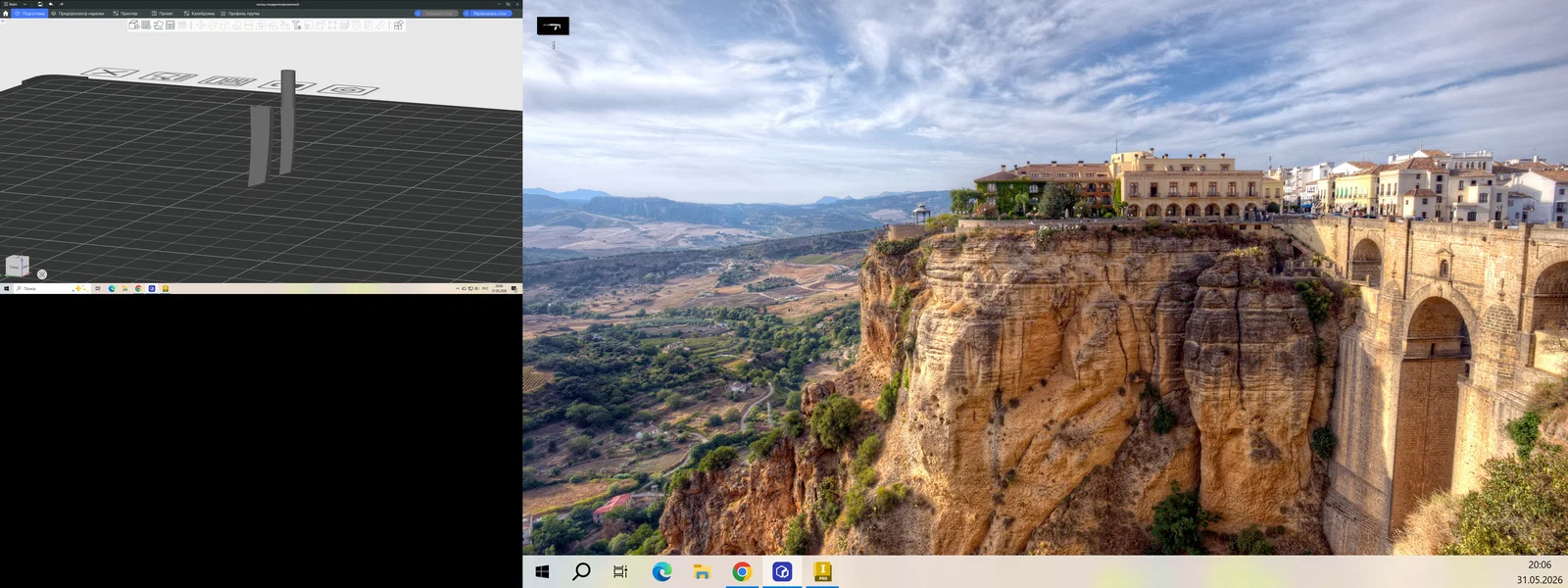Open the Калибровка tab
Viewport: 1568px width, 588px height.
(x=199, y=14)
